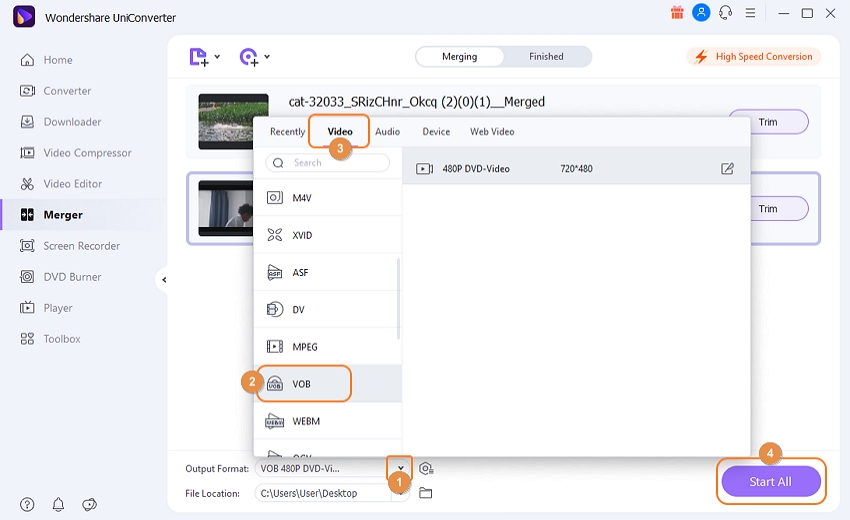This screenshot has width=850, height=520.
Task: Choose the VOB format
Action: click(327, 384)
